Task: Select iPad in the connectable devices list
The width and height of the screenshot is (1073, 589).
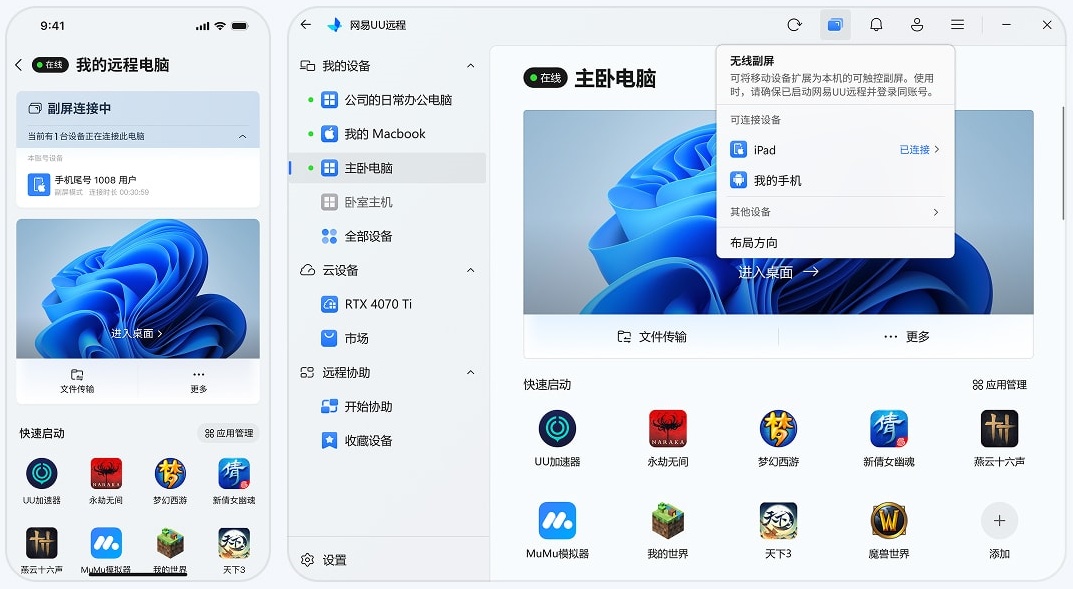Action: [835, 150]
